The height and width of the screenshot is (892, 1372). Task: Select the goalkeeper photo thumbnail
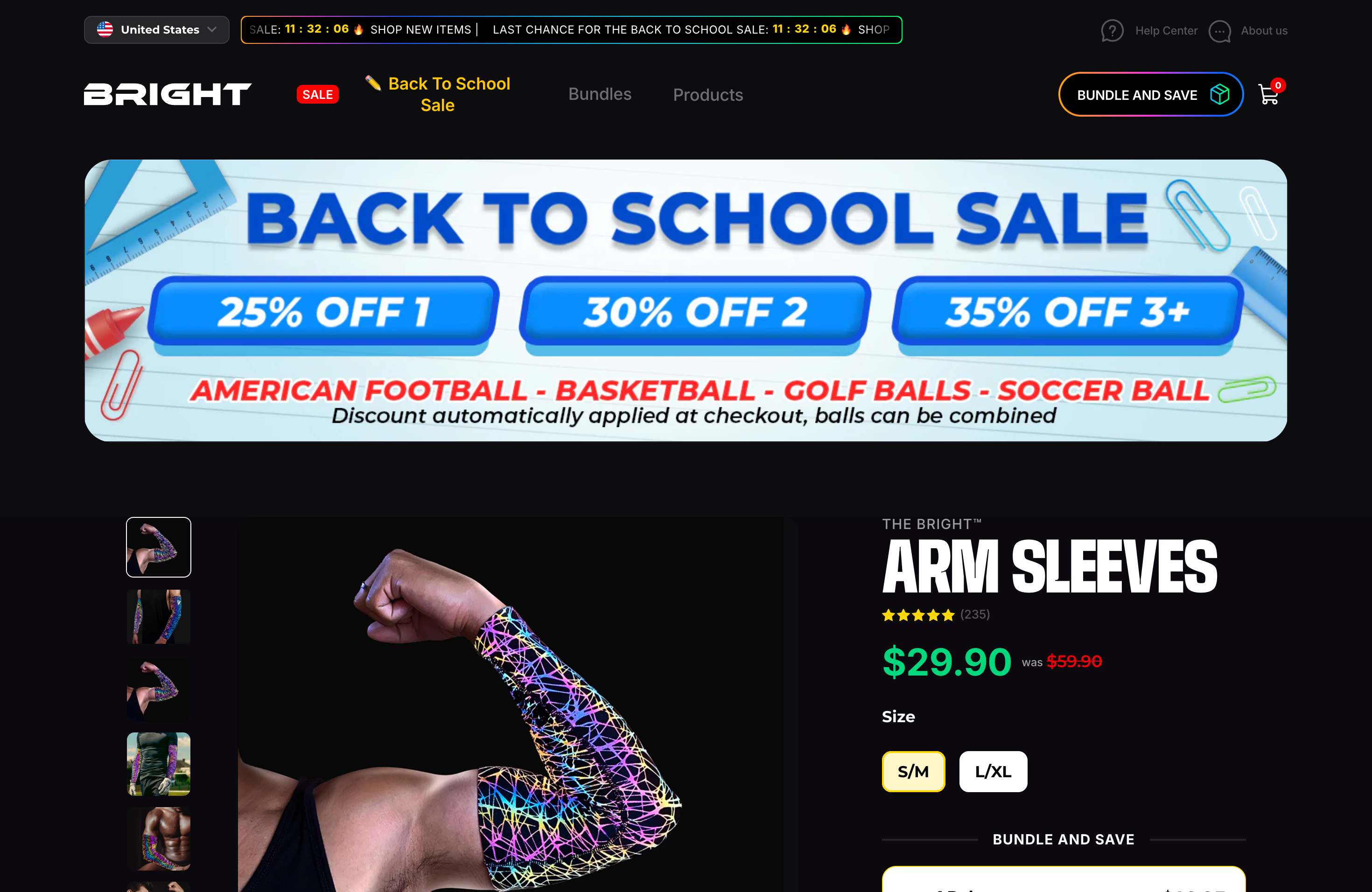[x=159, y=764]
